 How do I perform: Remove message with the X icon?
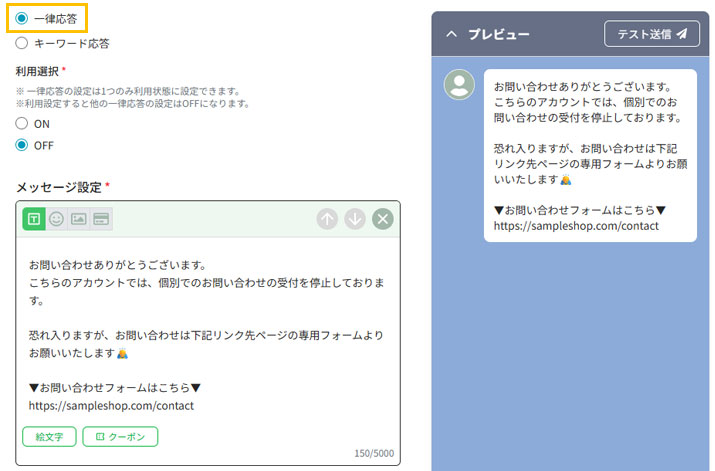383,219
